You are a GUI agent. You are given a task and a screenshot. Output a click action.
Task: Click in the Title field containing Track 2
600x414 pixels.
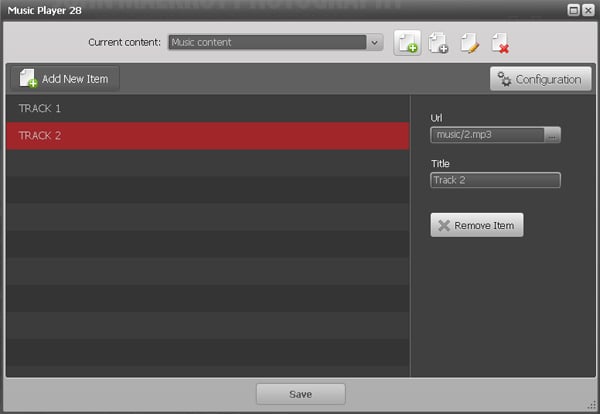(495, 181)
